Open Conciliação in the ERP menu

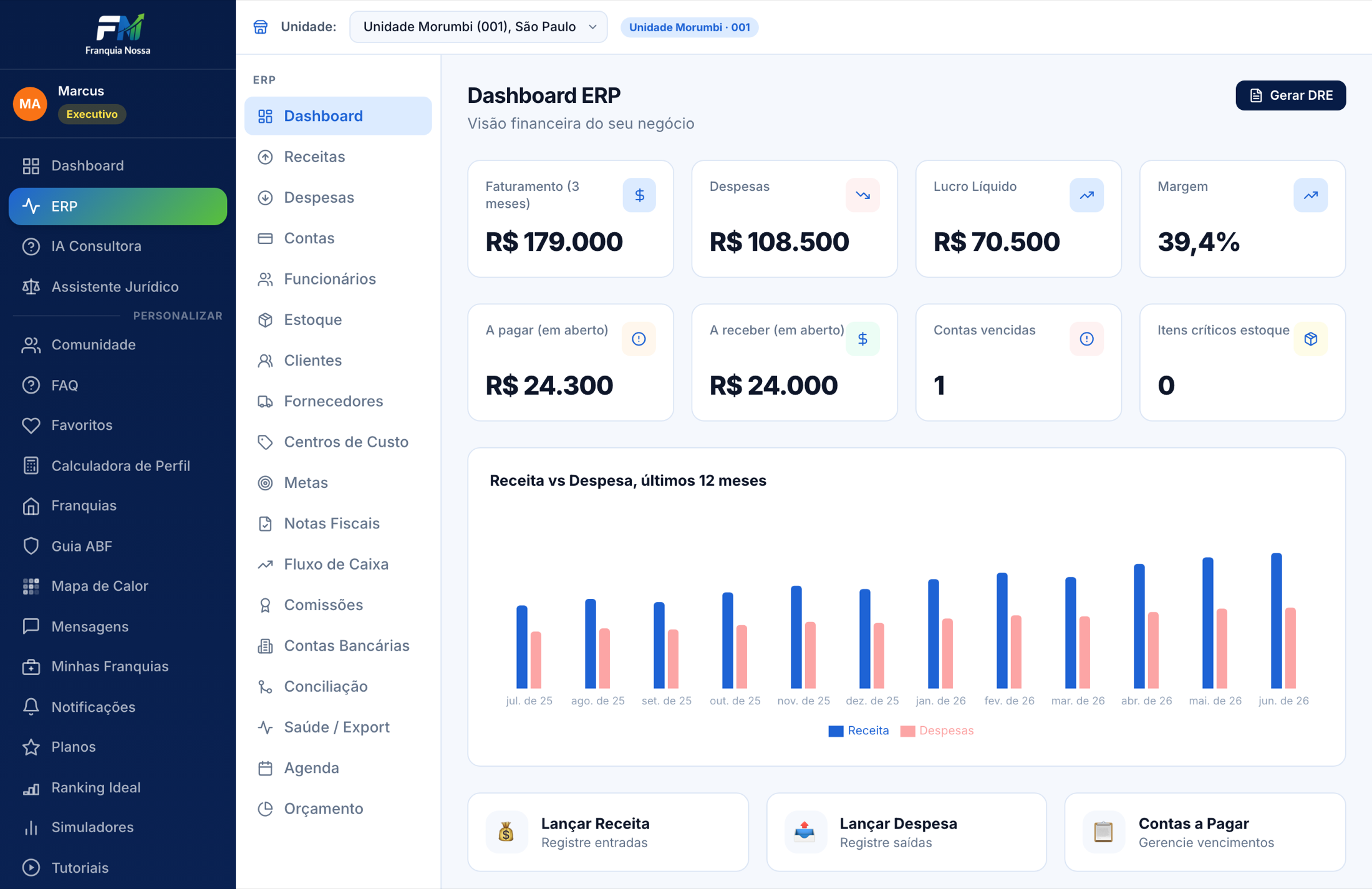338,687
